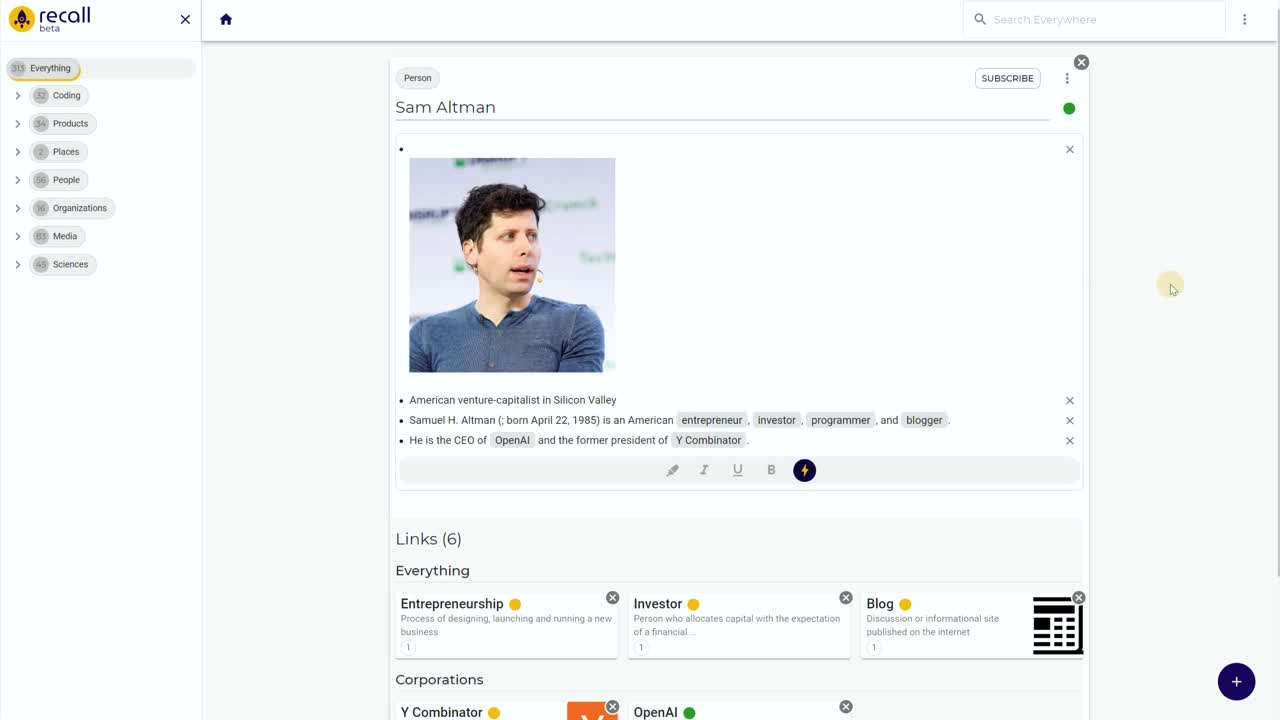Click the Sam Altman photo

tap(512, 265)
